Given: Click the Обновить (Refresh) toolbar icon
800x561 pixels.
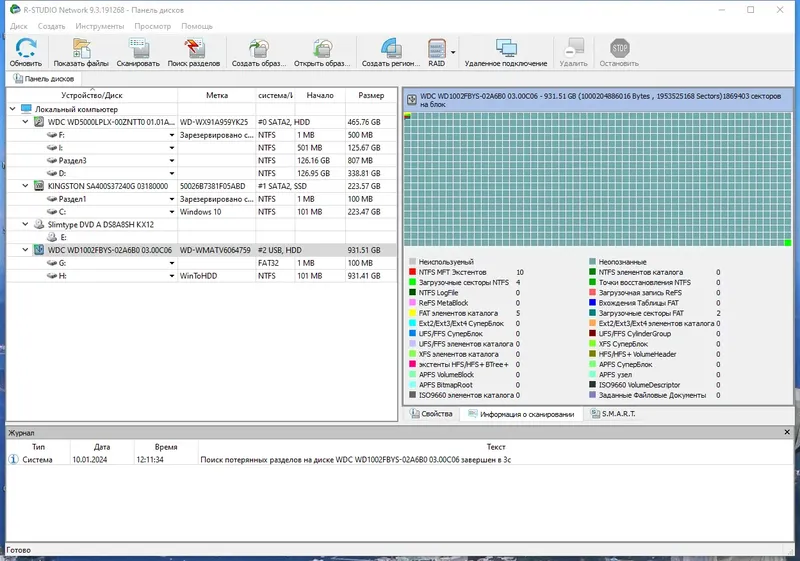Looking at the screenshot, I should tap(26, 52).
